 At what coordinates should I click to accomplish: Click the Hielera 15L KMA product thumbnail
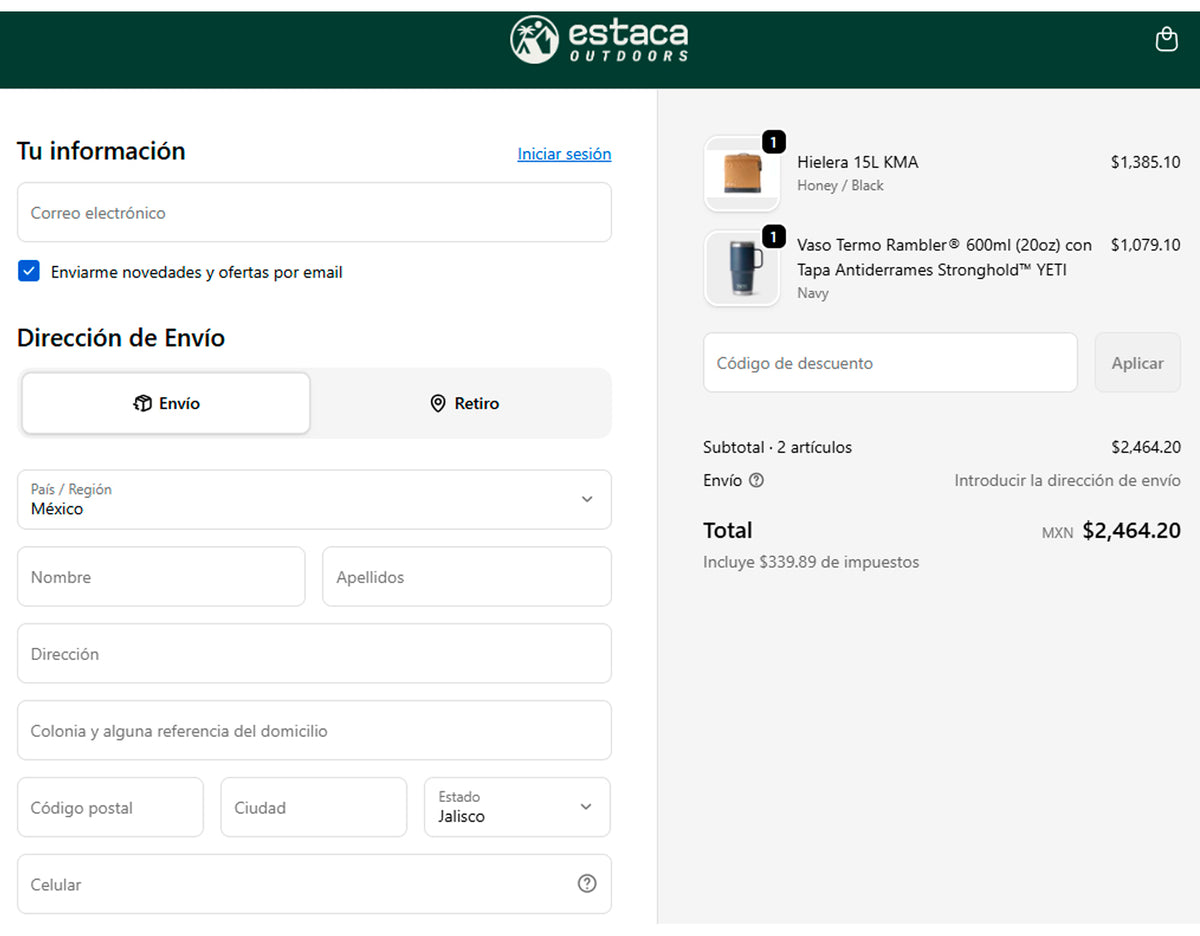coord(742,174)
